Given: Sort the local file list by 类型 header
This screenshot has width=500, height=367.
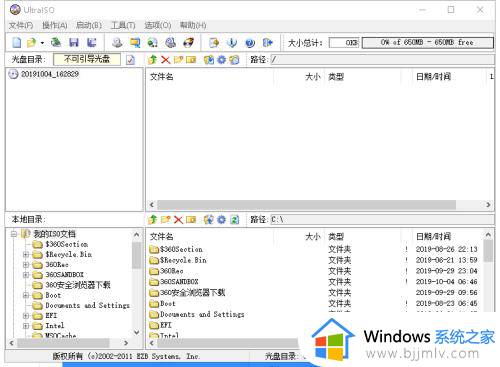Looking at the screenshot, I should pos(336,237).
